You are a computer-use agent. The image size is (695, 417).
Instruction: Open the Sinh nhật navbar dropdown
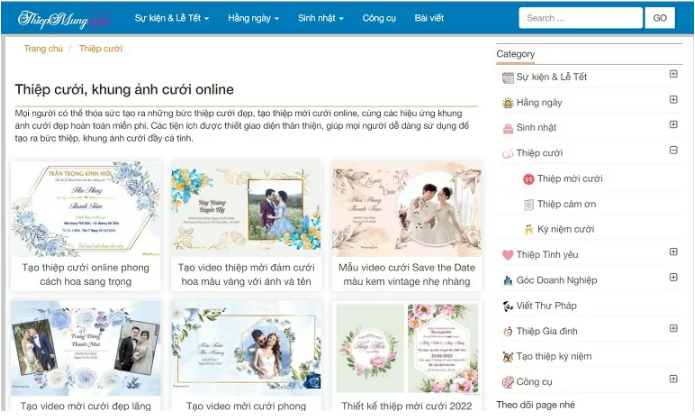click(320, 18)
